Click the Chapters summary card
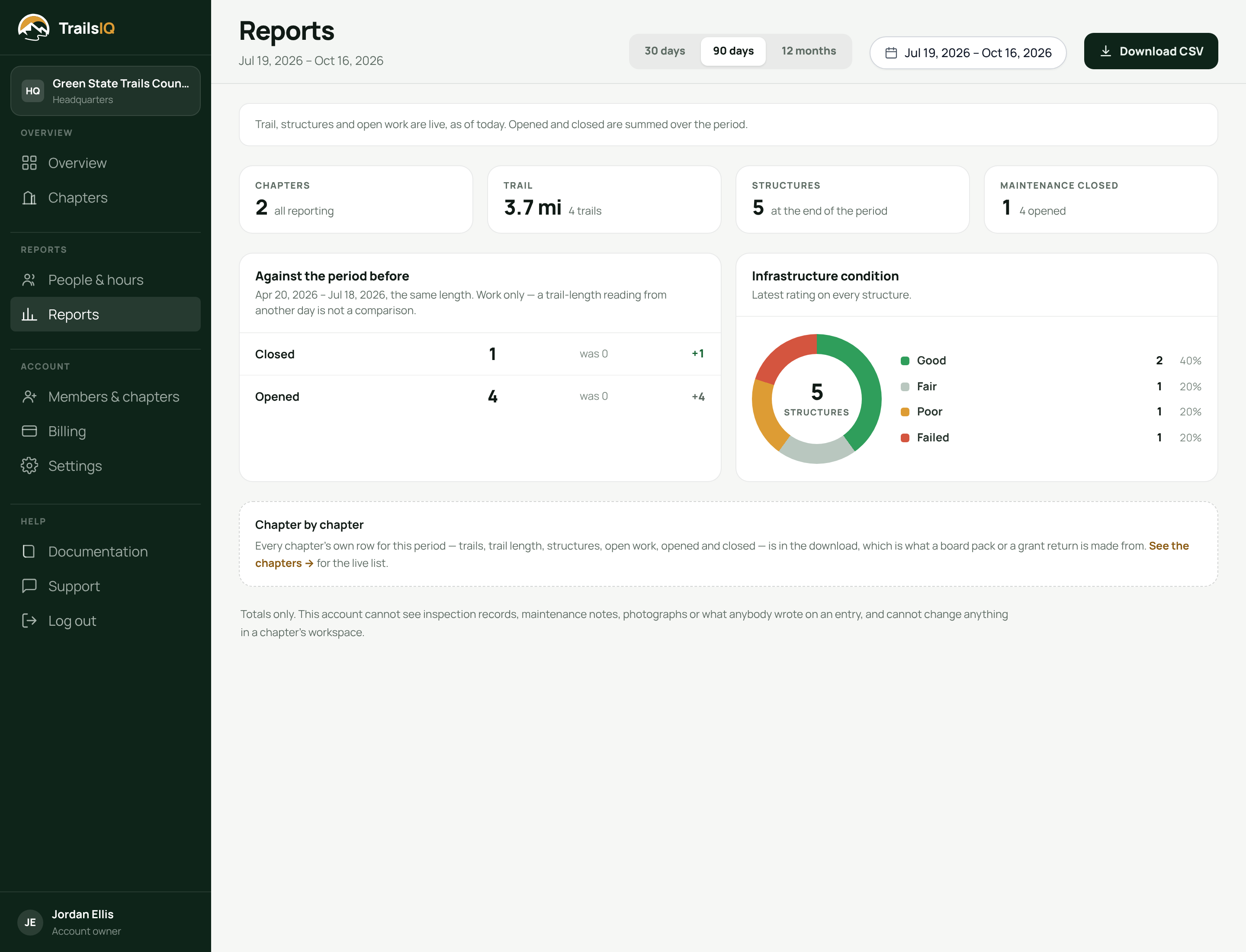The width and height of the screenshot is (1246, 952). pyautogui.click(x=356, y=199)
